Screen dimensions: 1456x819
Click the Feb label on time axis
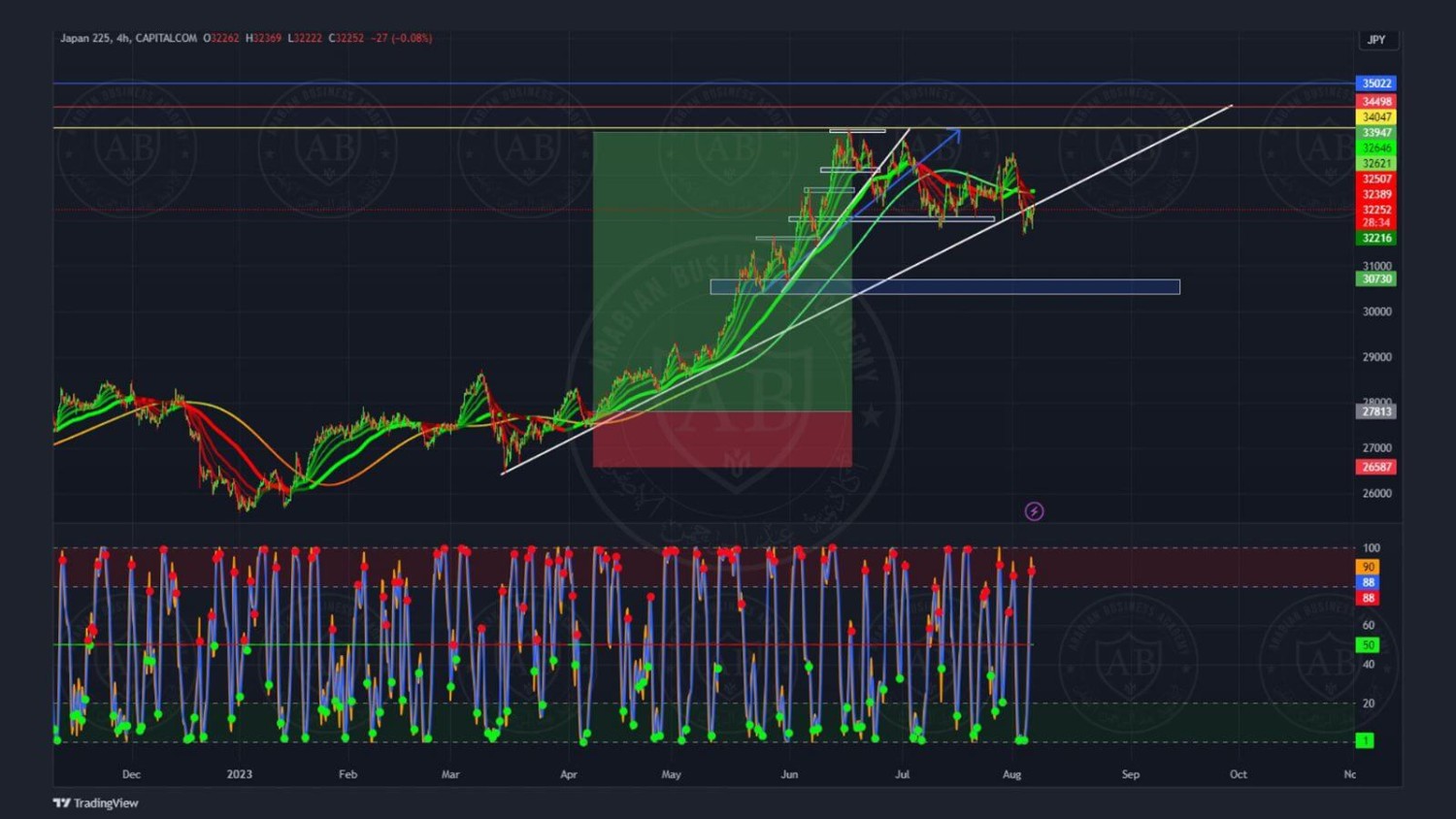click(347, 774)
